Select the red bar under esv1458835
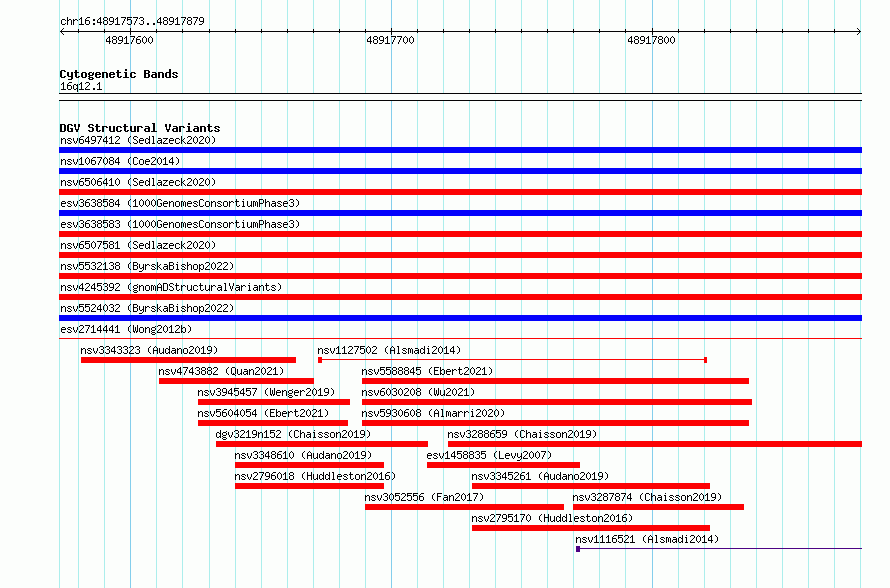Image resolution: width=890 pixels, height=588 pixels. 503,465
